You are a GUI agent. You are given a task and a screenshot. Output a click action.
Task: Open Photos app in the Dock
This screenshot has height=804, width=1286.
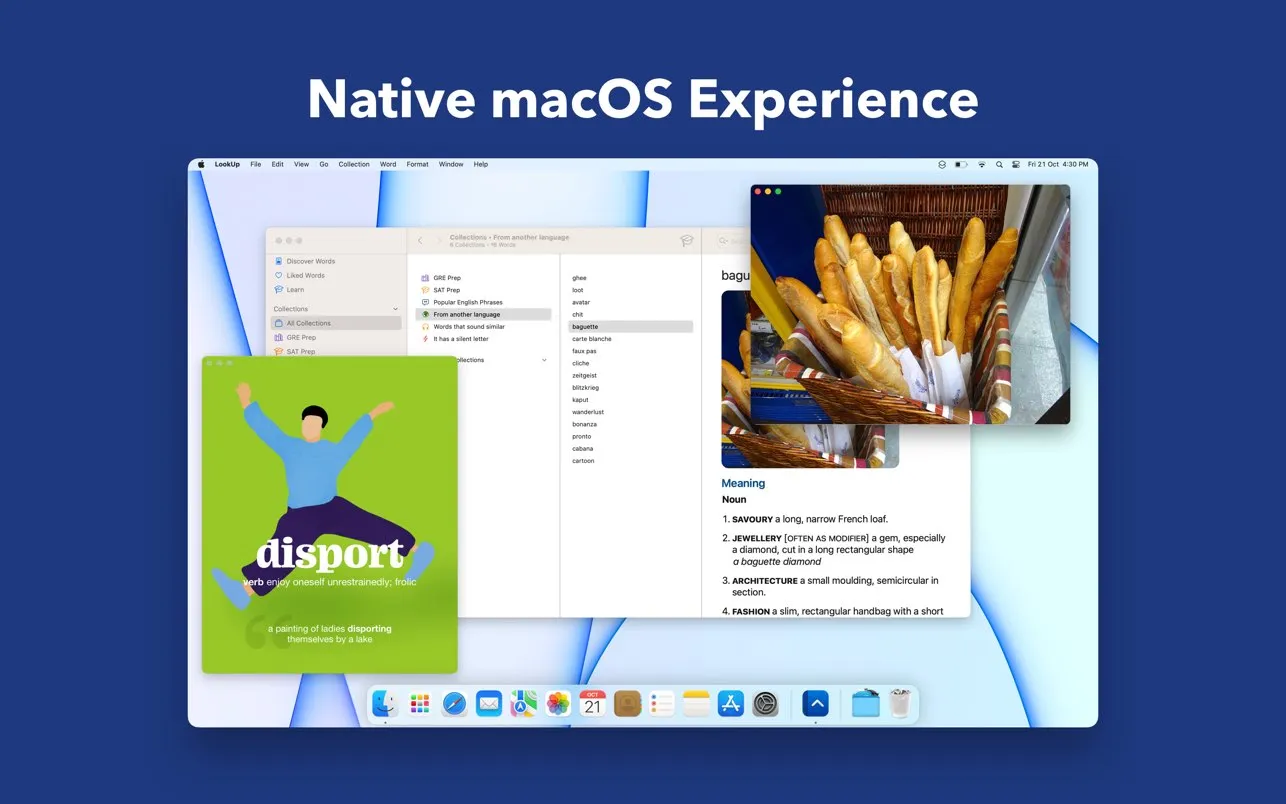click(558, 704)
